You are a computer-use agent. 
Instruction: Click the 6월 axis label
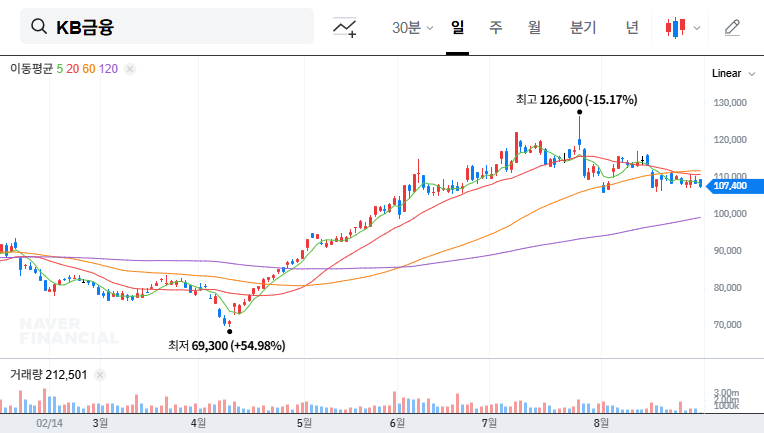[397, 423]
